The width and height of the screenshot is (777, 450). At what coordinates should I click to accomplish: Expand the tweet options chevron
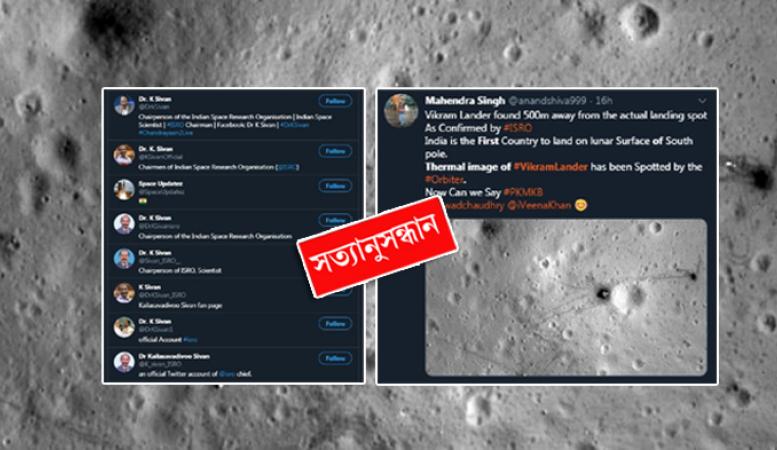(x=702, y=101)
